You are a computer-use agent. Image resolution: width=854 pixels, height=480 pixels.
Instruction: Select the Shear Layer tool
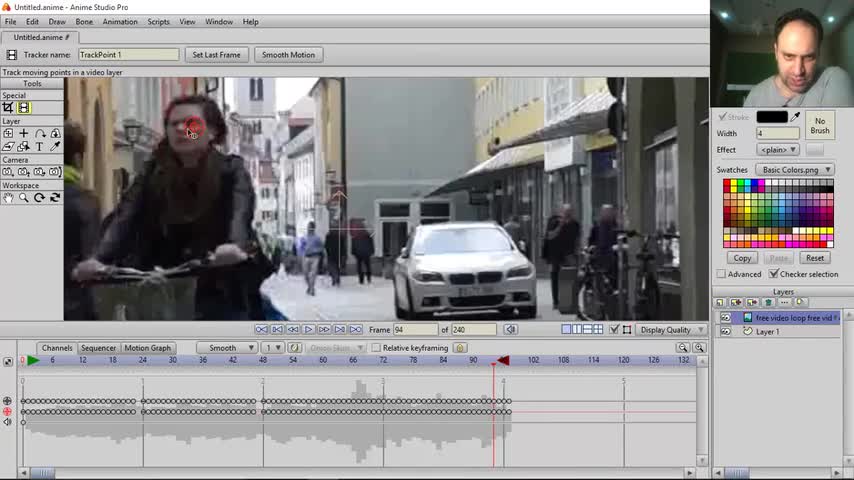point(8,147)
